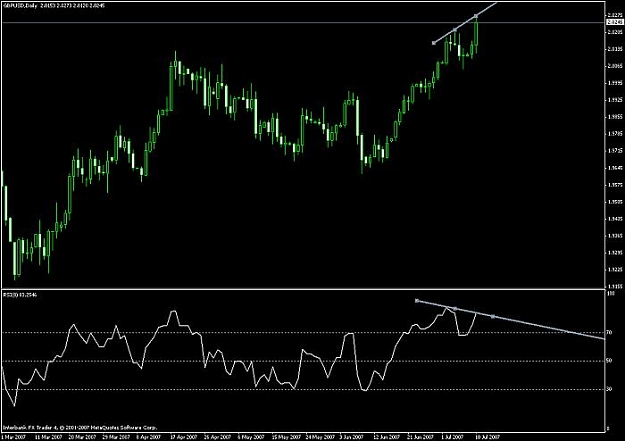
Task: Select the GBPUSD,Daily chart title text
Action: point(20,6)
